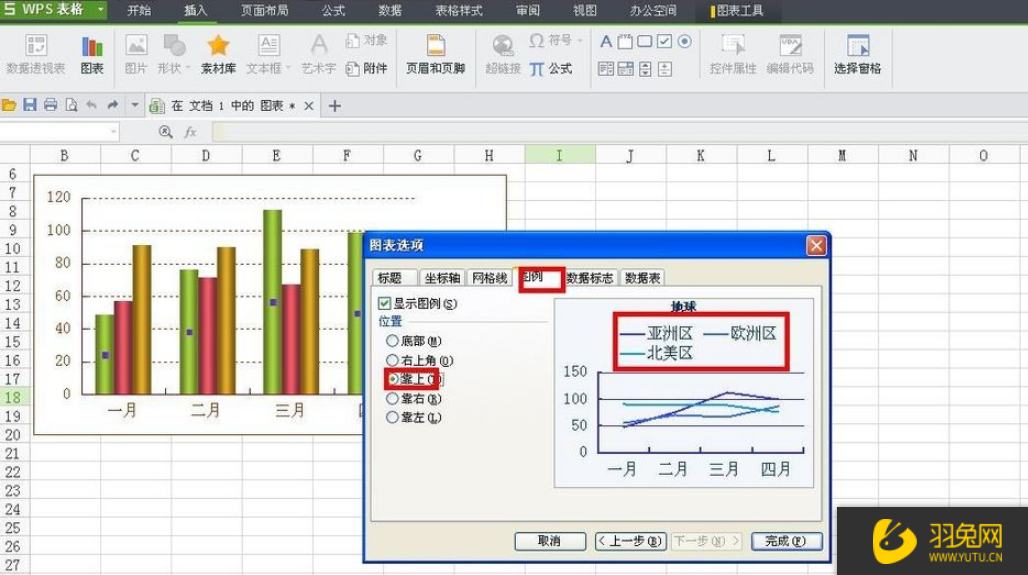Screen dimensions: 1028x575
Task: Click the print icon in quick toolbar
Action: click(50, 105)
